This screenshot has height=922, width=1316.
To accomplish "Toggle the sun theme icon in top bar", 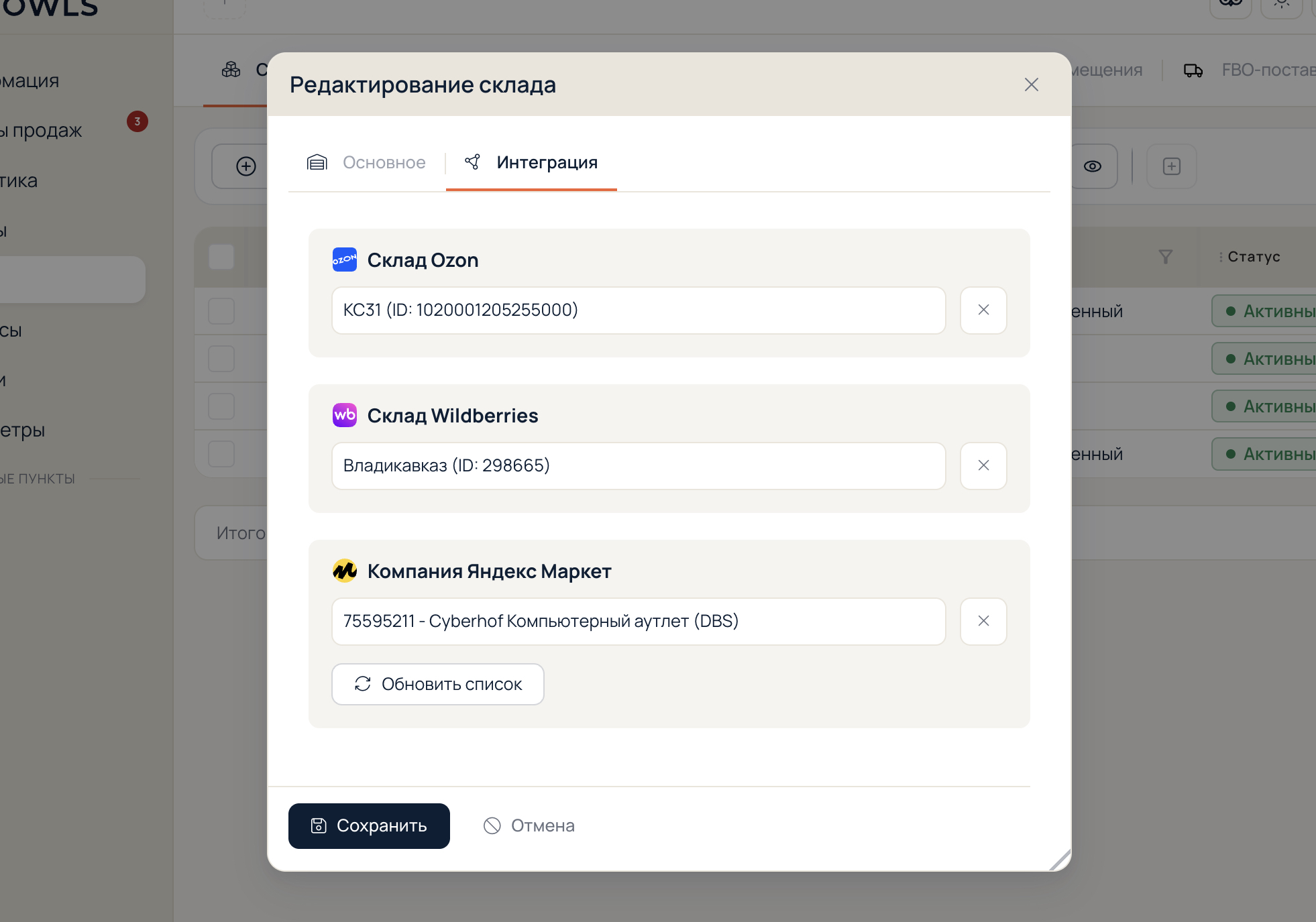I will click(1281, 3).
